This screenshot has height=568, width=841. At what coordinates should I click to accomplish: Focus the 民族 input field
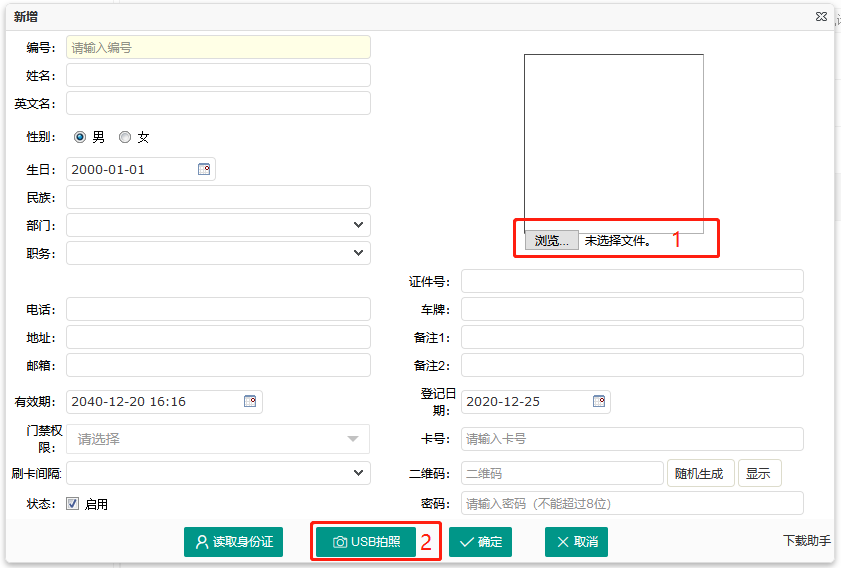(x=218, y=197)
